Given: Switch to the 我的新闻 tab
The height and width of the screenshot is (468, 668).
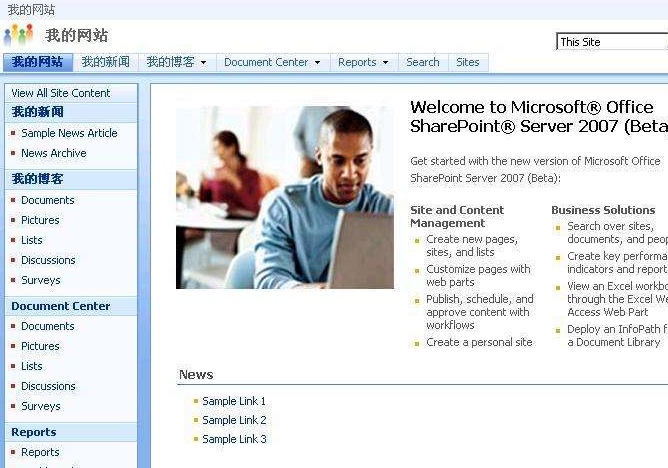Looking at the screenshot, I should 106,62.
